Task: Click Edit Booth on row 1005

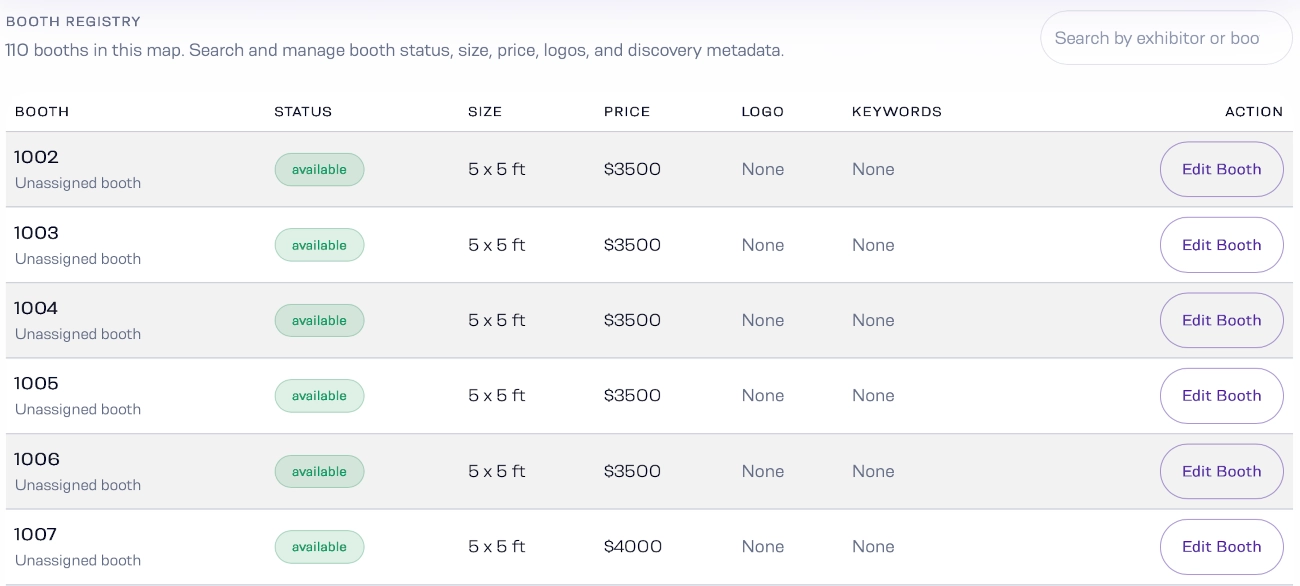Action: (1221, 396)
